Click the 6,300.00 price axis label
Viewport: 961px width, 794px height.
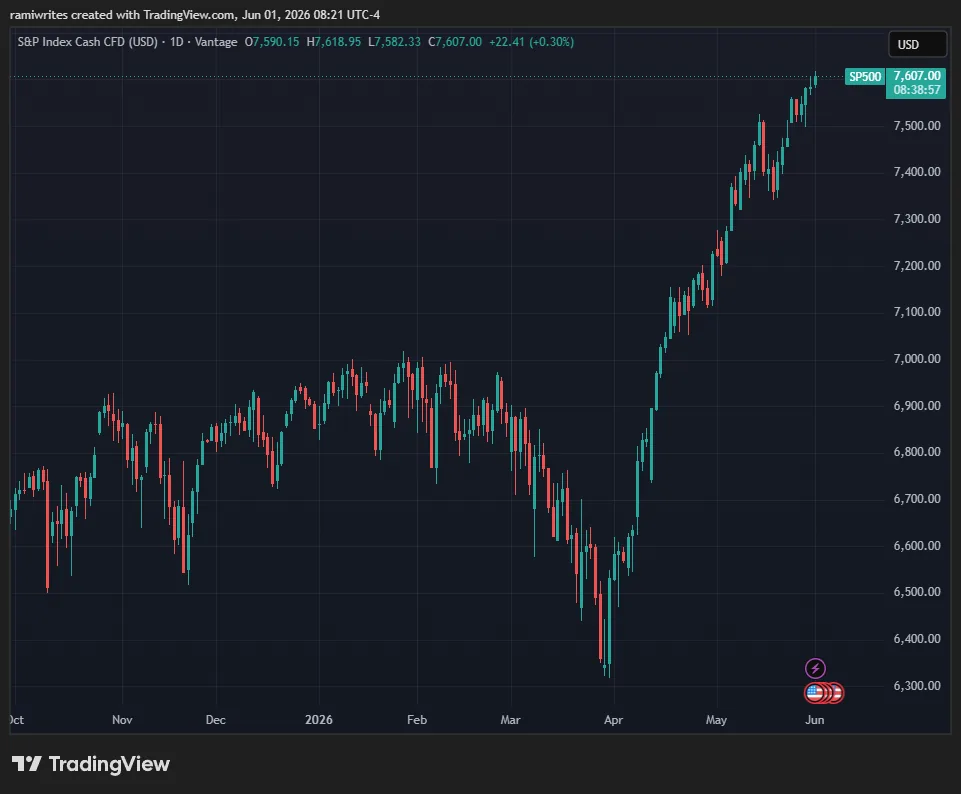click(917, 686)
